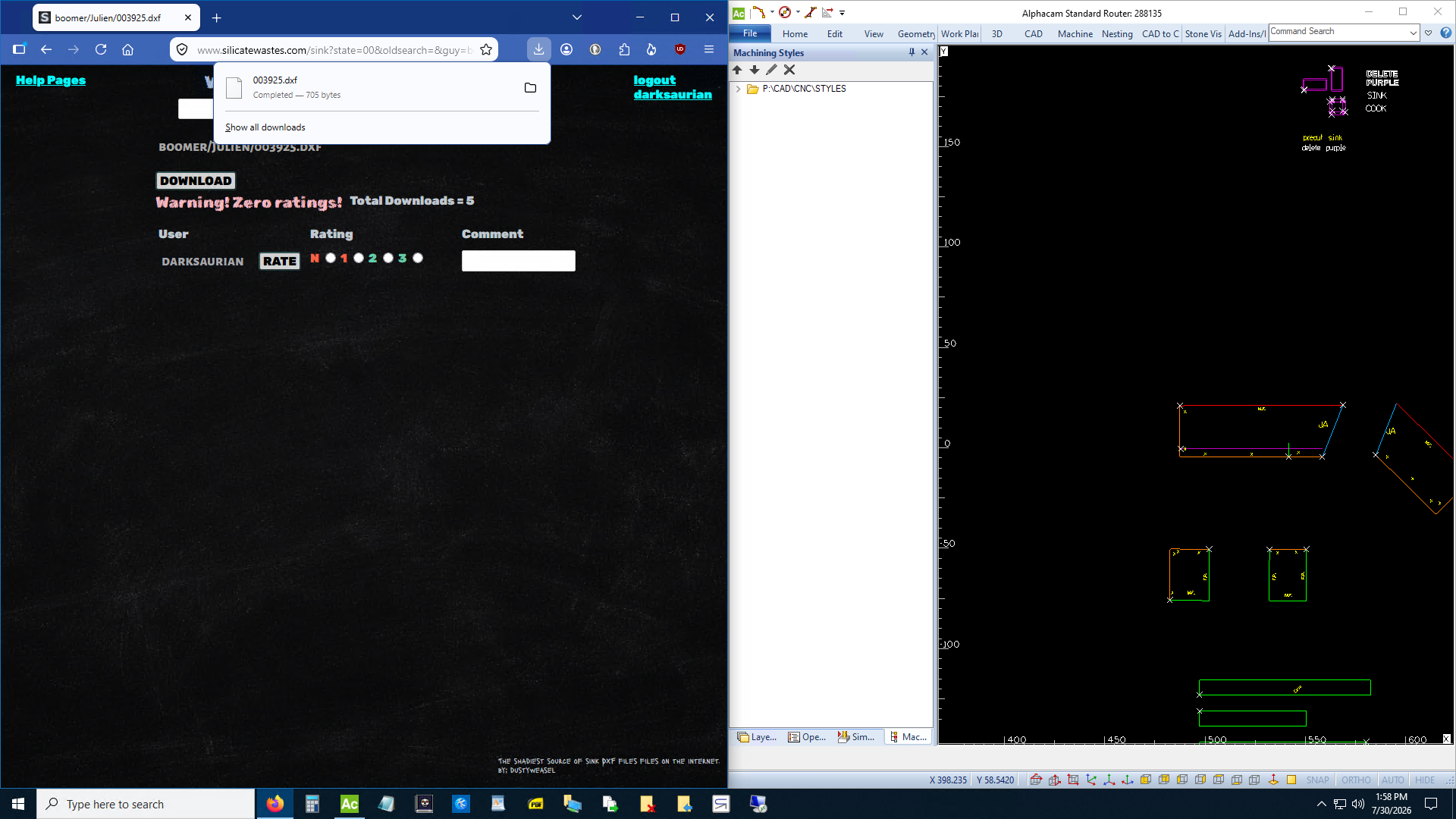Click the move-up arrow in Machining Styles panel
Image resolution: width=1456 pixels, height=819 pixels.
(x=737, y=70)
